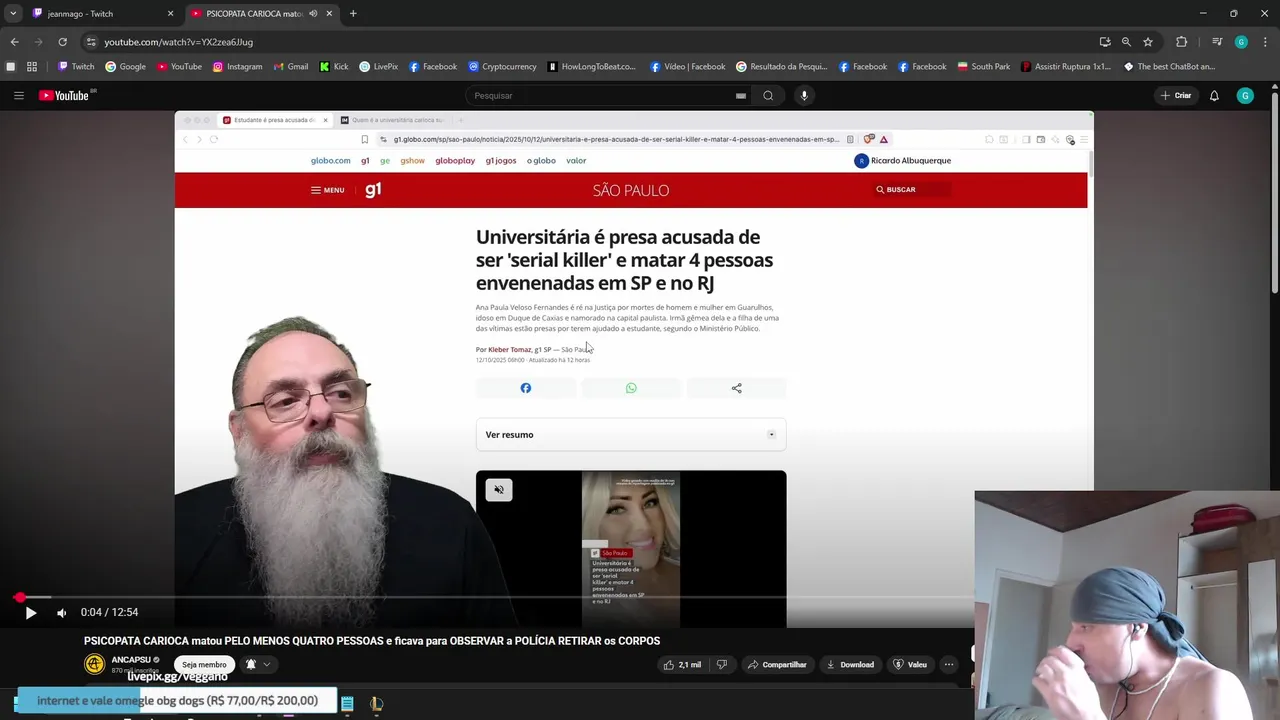
Task: Open the HowLongToBeat bookmark
Action: pos(591,67)
